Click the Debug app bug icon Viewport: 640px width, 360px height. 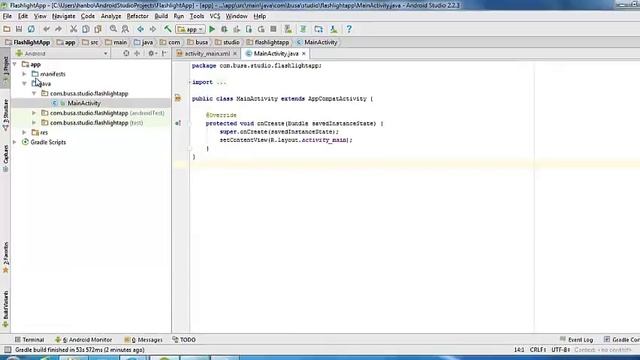[x=224, y=29]
